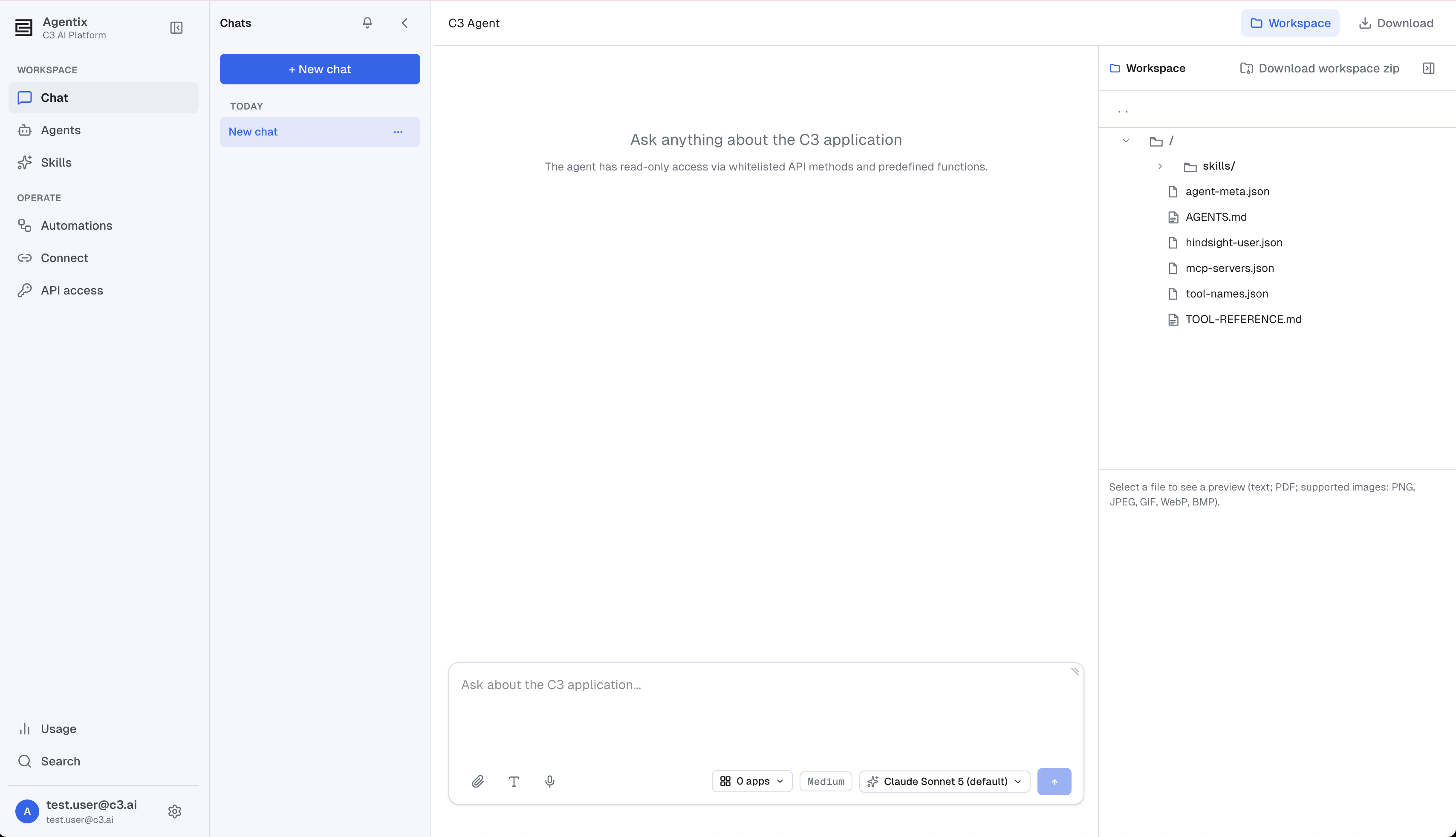Select the New chat conversation
This screenshot has height=837, width=1456.
[x=320, y=132]
